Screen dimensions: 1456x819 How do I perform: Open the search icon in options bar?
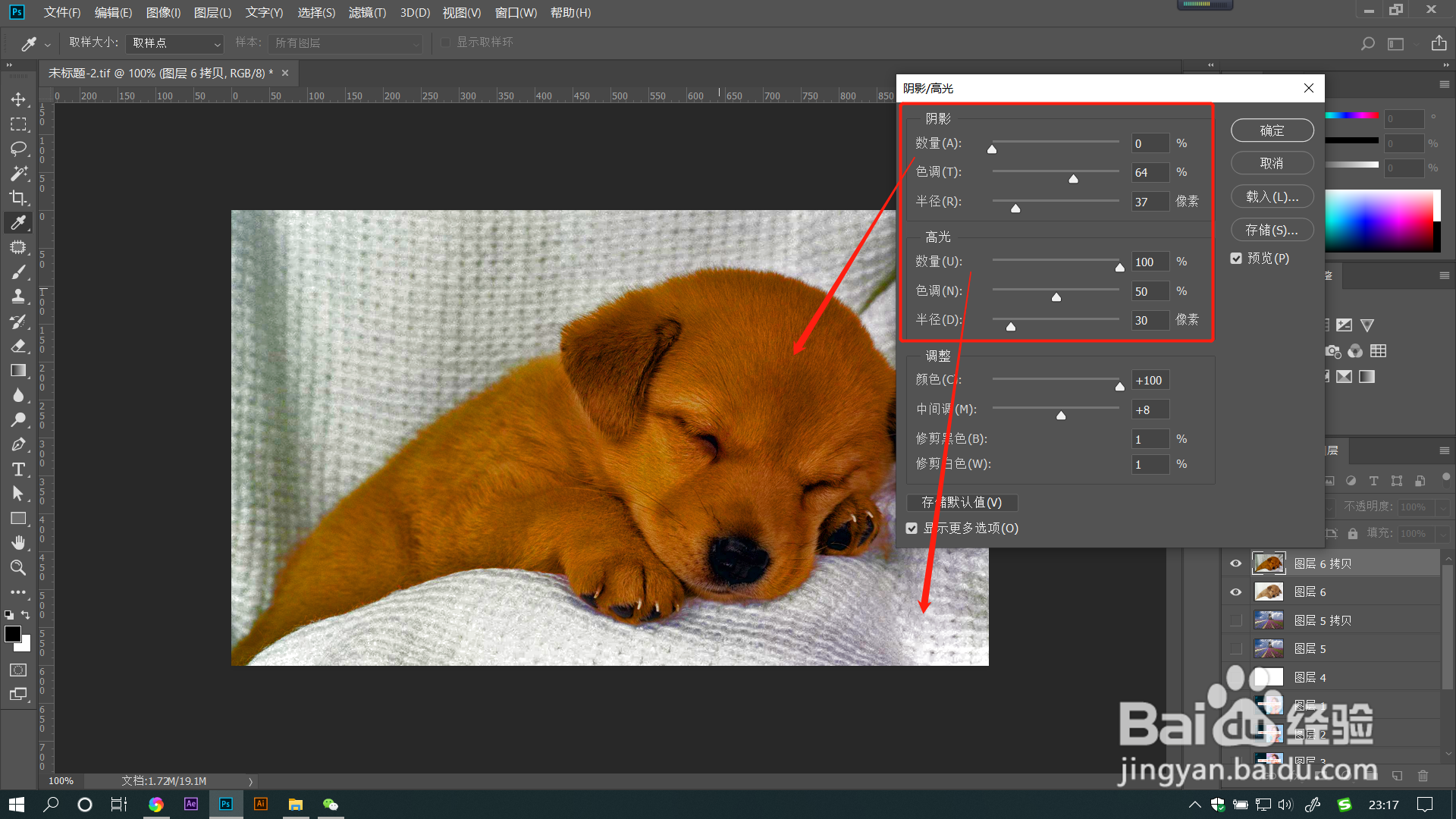tap(1367, 44)
